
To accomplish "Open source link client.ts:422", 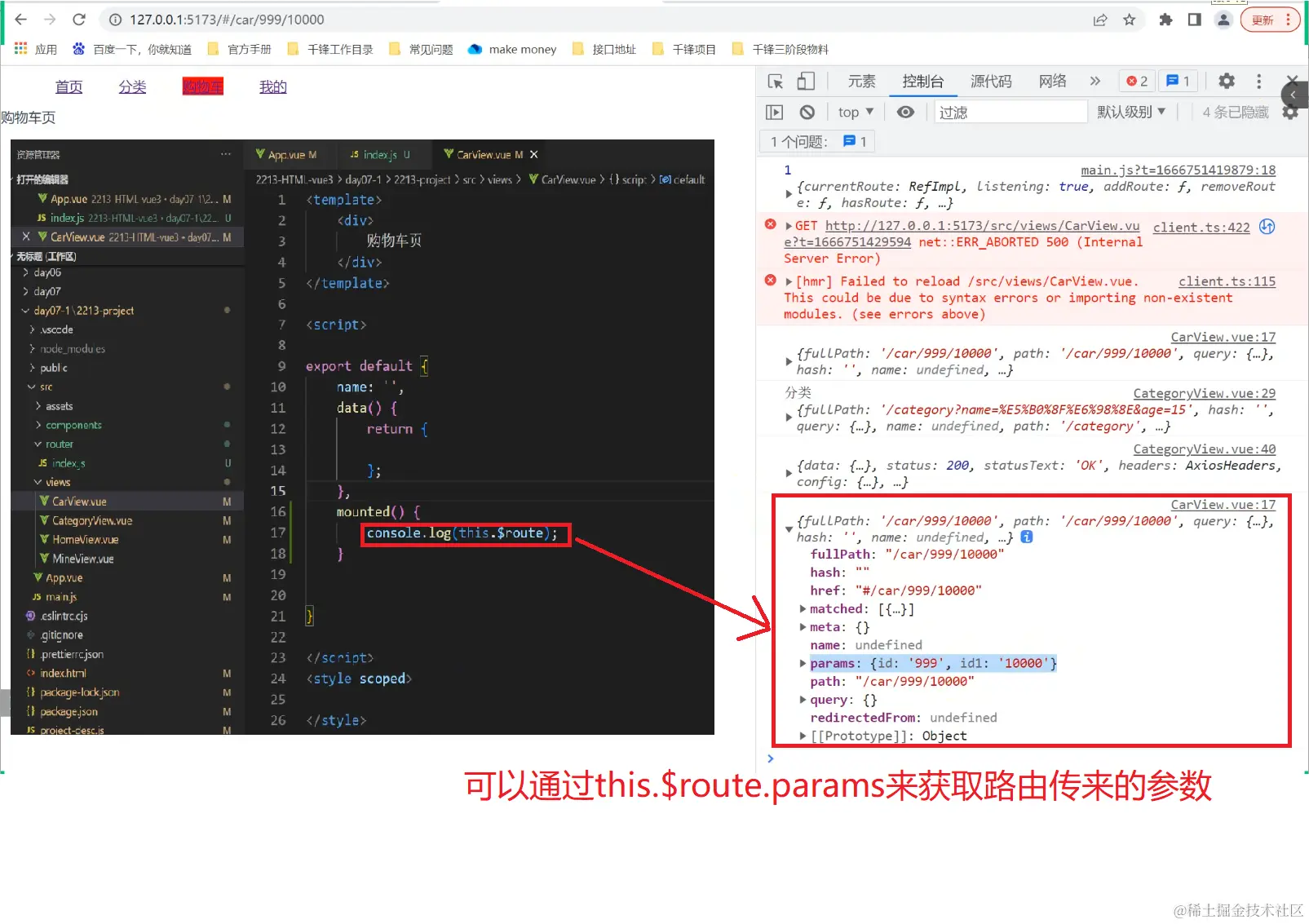I will (x=1201, y=227).
